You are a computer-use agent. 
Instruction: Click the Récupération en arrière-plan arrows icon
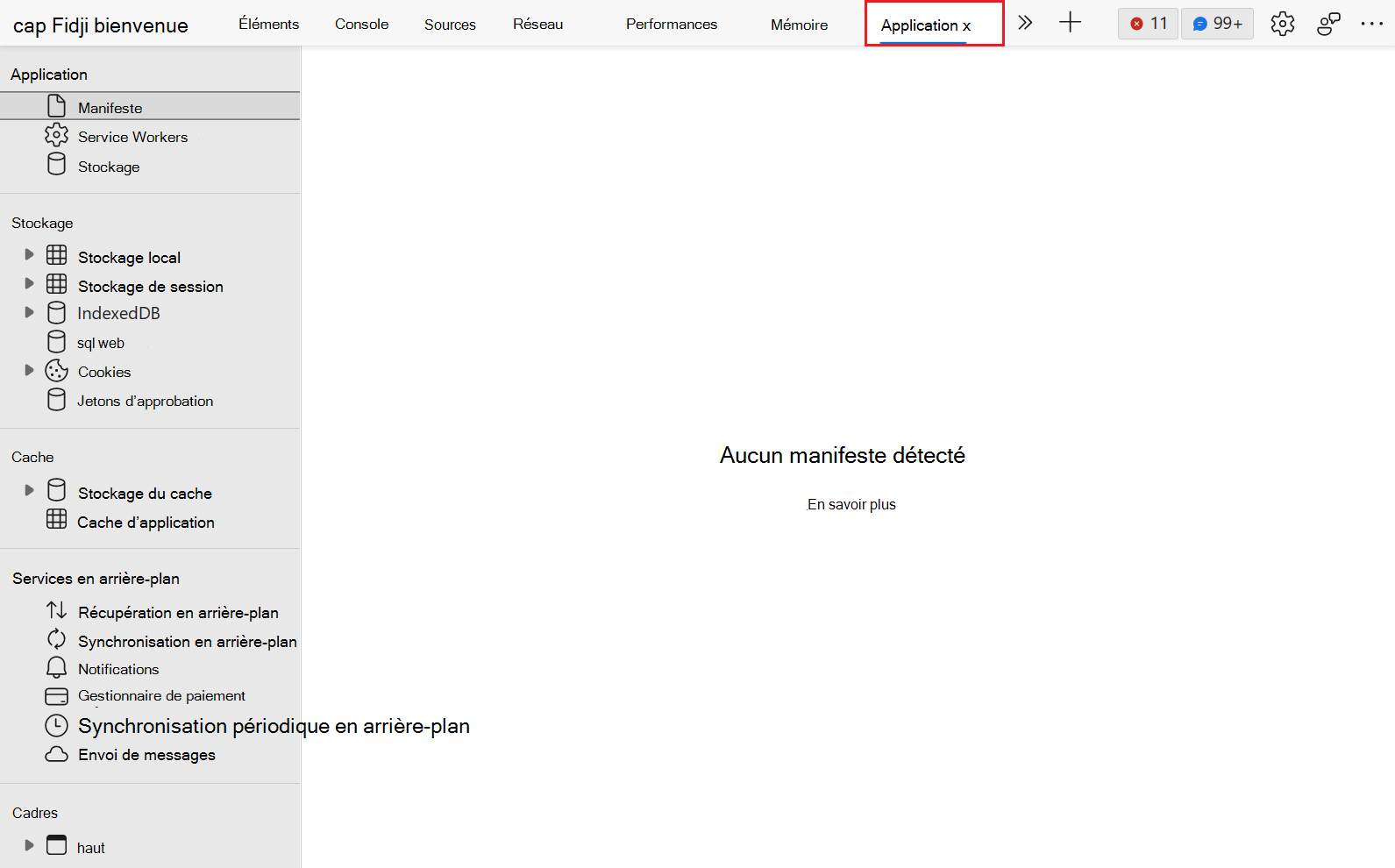click(x=56, y=609)
